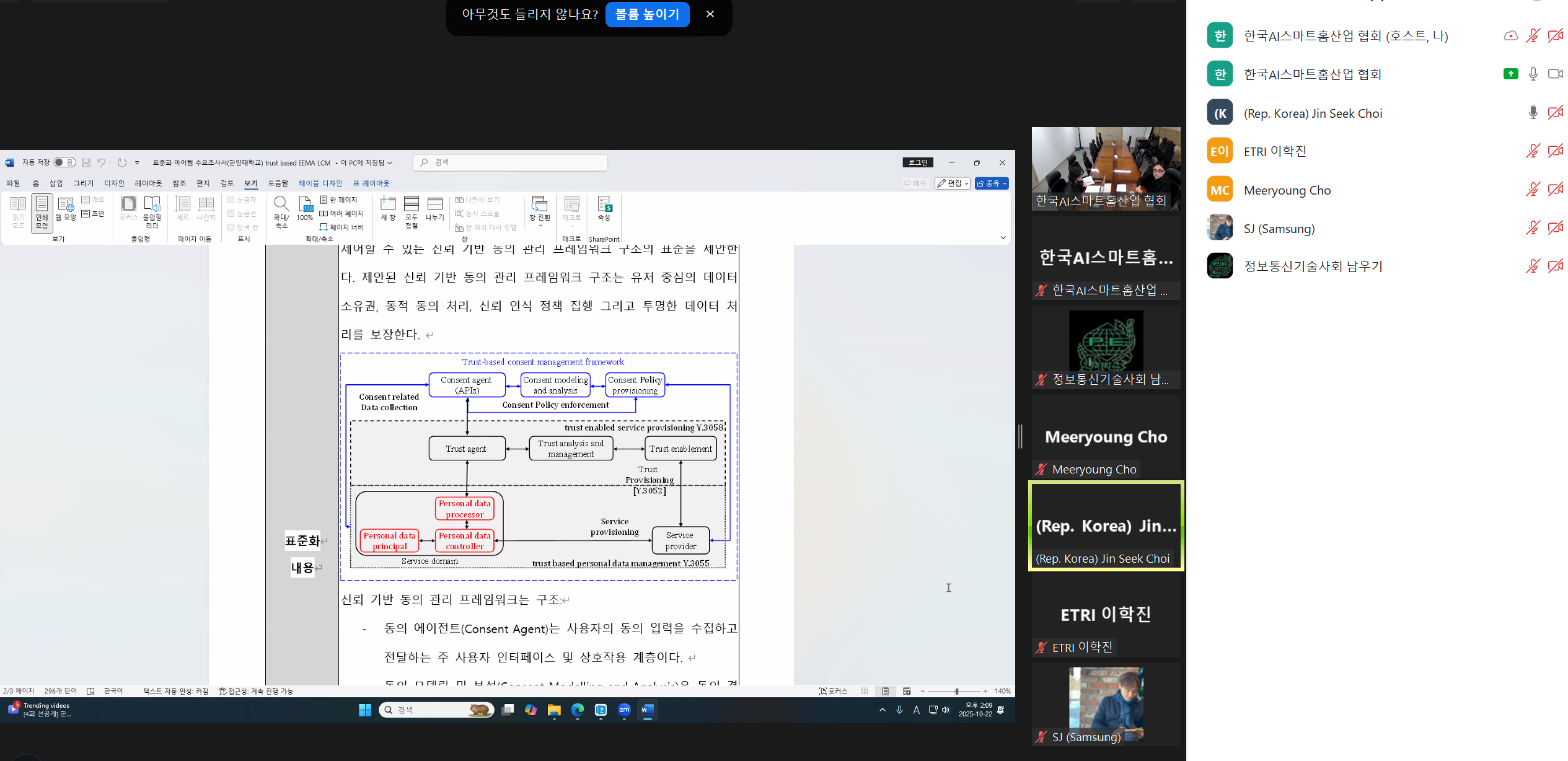This screenshot has height=761, width=1568.
Task: Click the Word document search box
Action: tap(511, 162)
